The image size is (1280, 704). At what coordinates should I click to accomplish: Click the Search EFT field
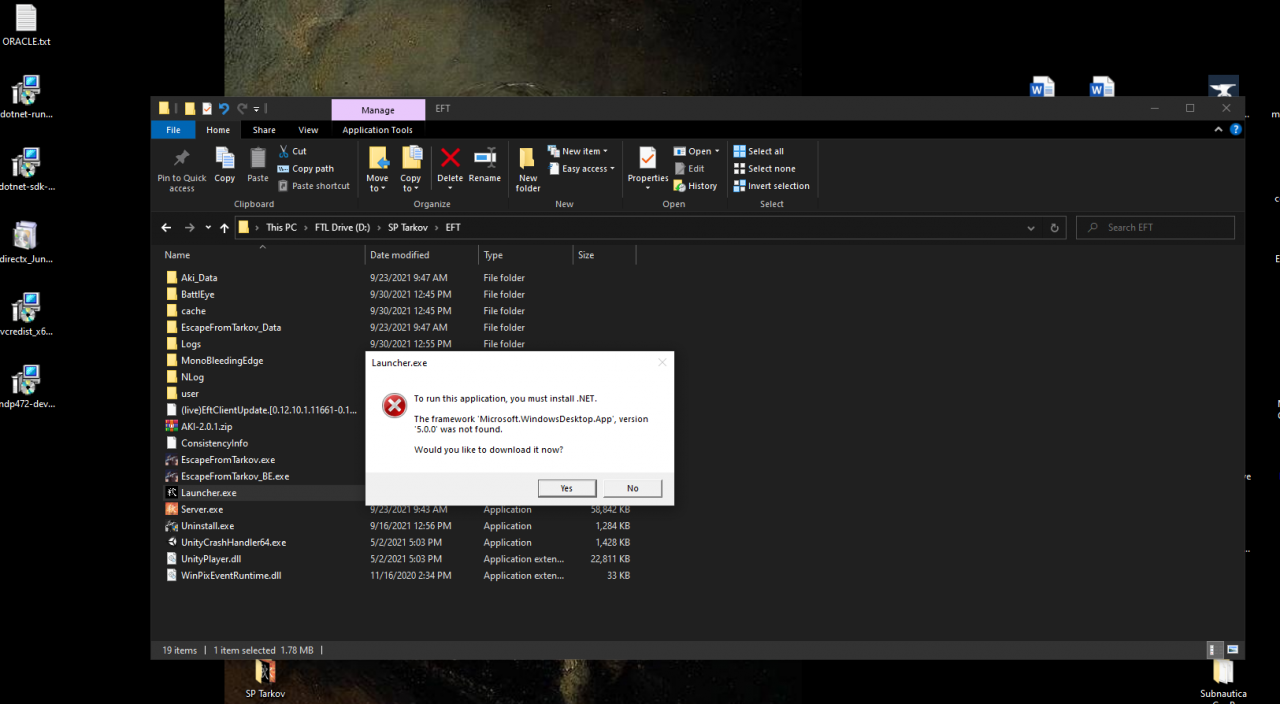point(1155,228)
